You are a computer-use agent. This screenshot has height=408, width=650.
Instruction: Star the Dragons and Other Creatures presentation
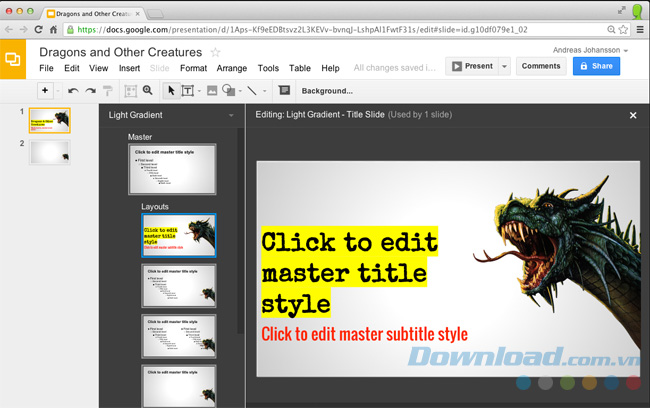[215, 52]
